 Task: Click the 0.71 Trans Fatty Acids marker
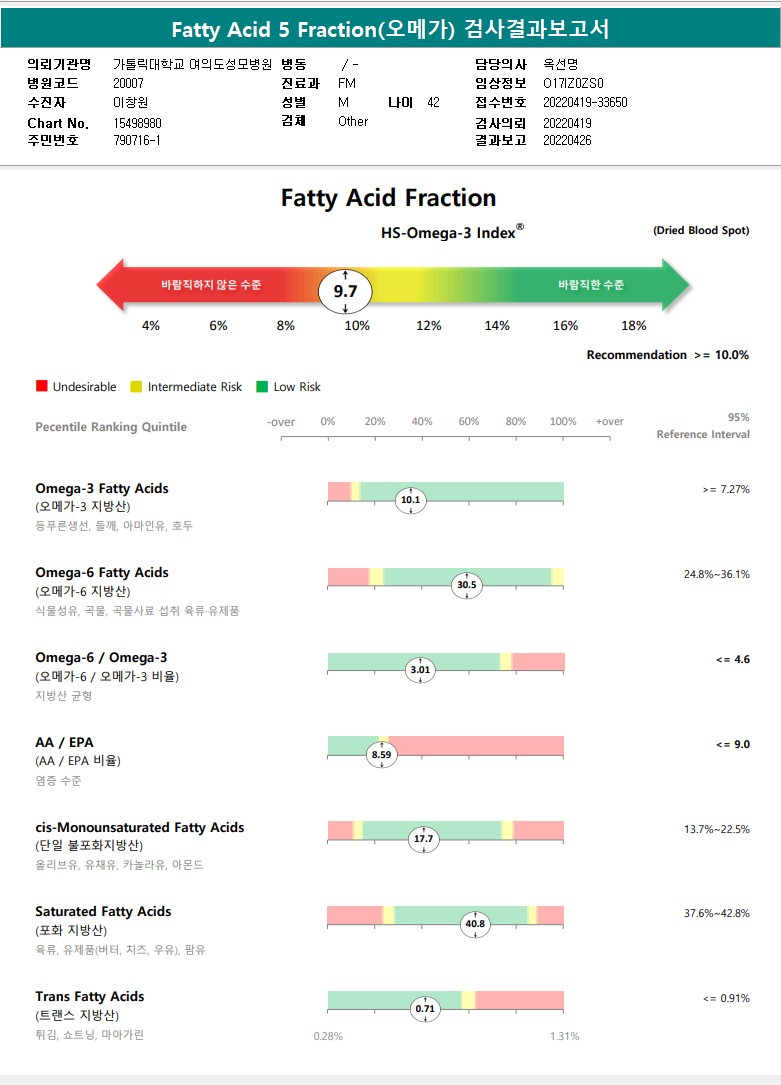point(426,1009)
